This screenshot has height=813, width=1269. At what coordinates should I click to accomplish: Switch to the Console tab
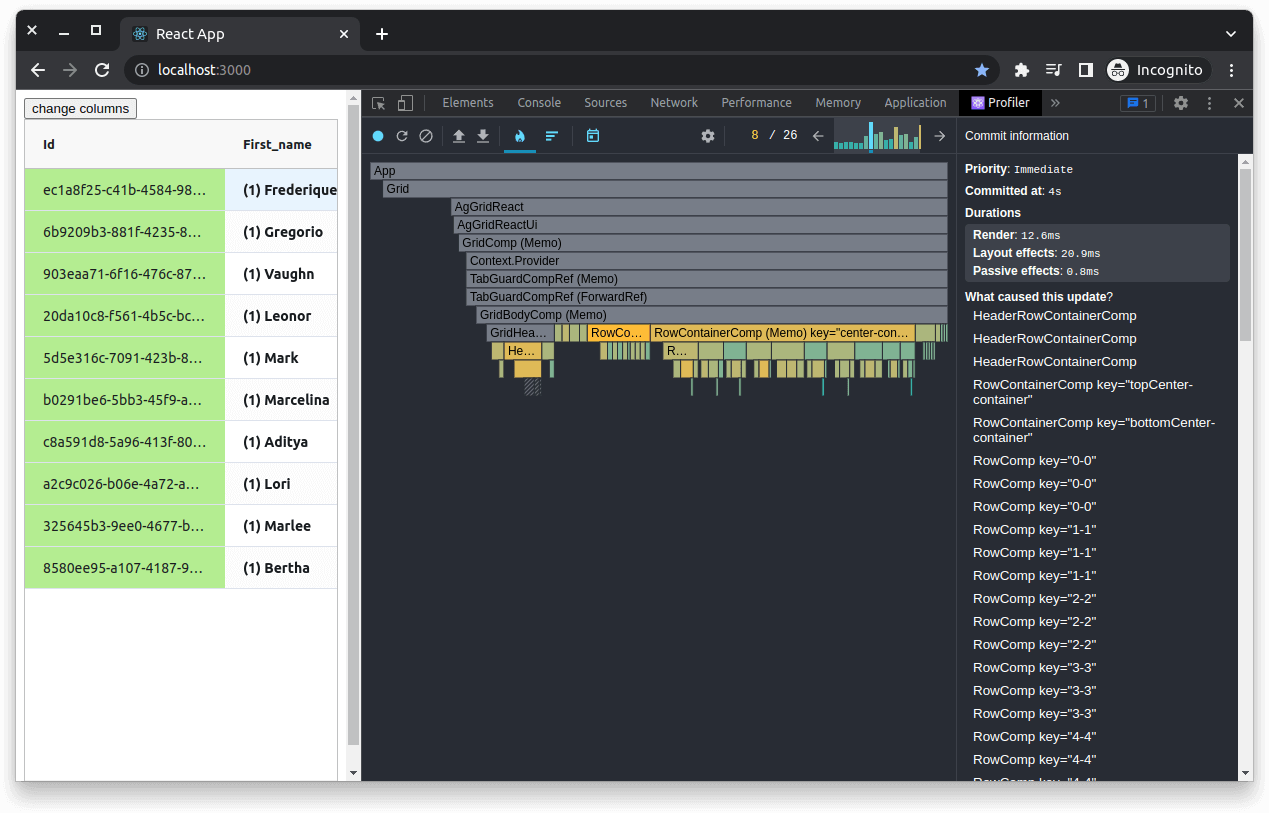[539, 103]
